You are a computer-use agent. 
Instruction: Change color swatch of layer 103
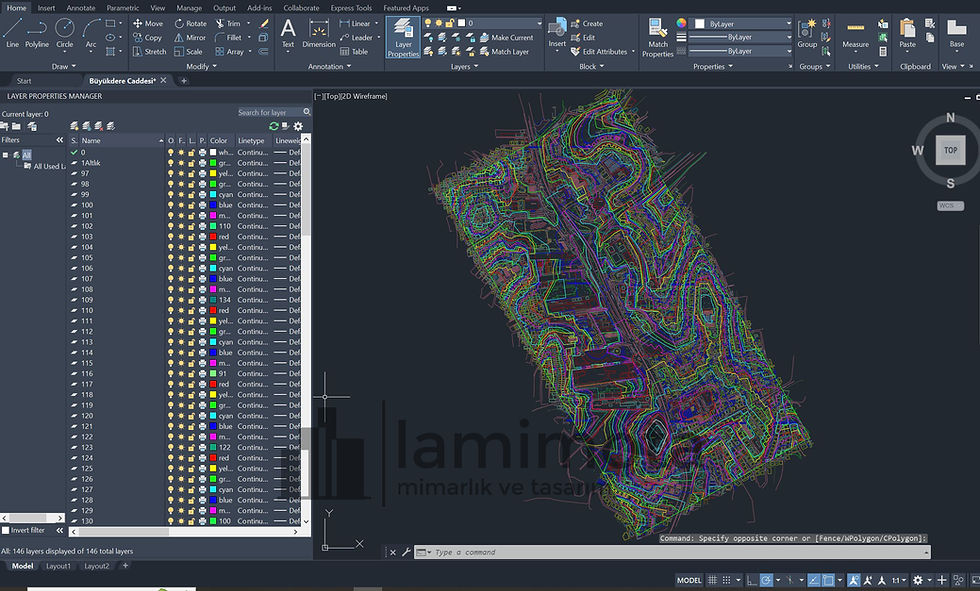pos(213,237)
